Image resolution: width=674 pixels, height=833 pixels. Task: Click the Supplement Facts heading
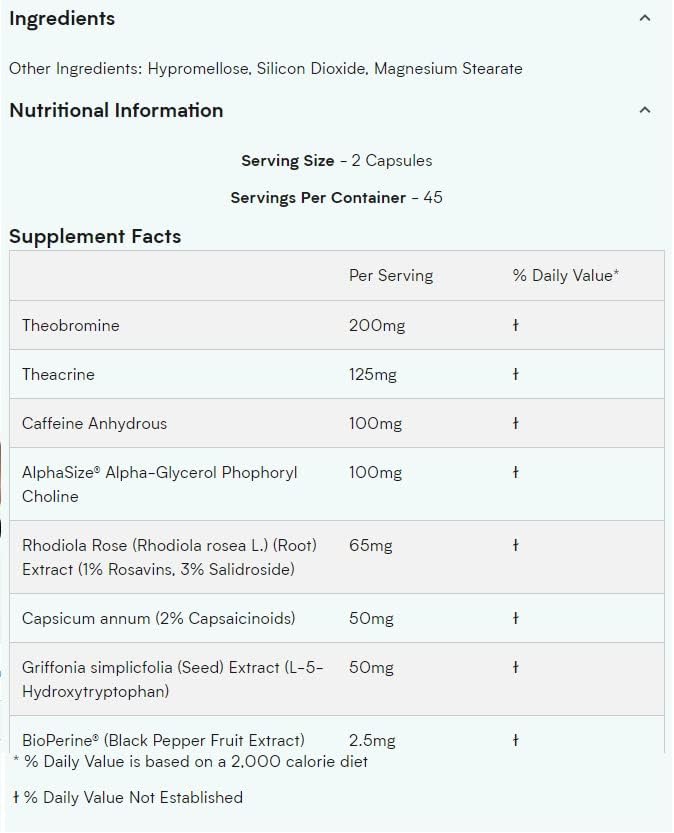pyautogui.click(x=95, y=236)
